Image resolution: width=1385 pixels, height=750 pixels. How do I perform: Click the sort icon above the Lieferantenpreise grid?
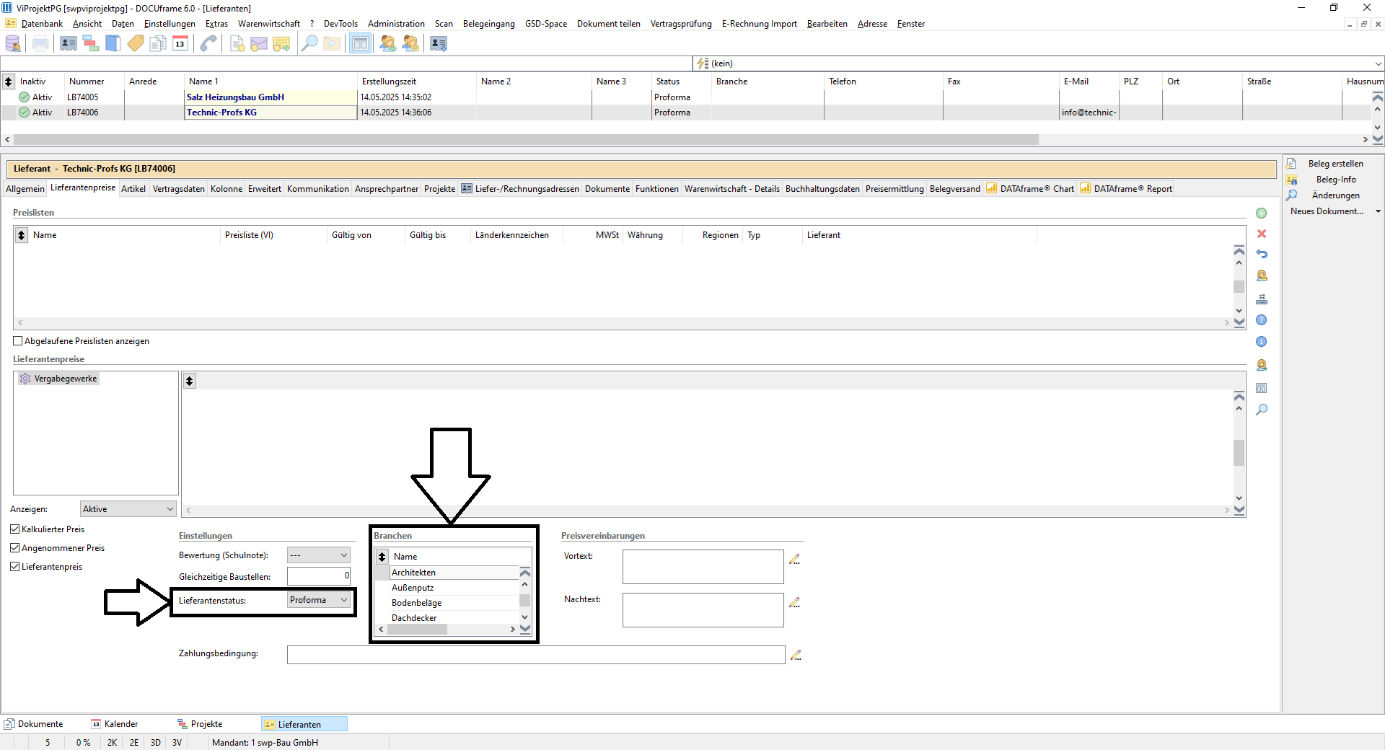pos(190,380)
